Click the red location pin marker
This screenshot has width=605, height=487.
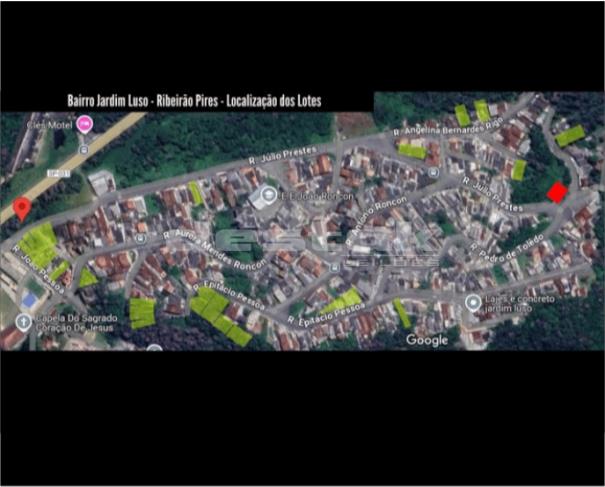point(22,209)
